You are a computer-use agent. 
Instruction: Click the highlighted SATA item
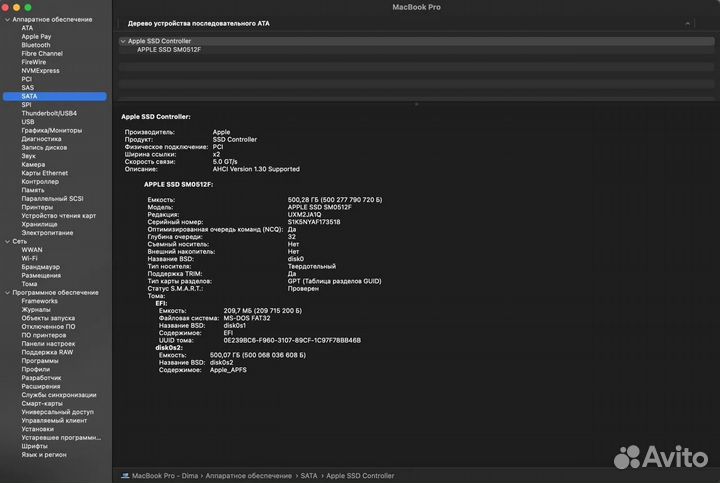pos(55,96)
